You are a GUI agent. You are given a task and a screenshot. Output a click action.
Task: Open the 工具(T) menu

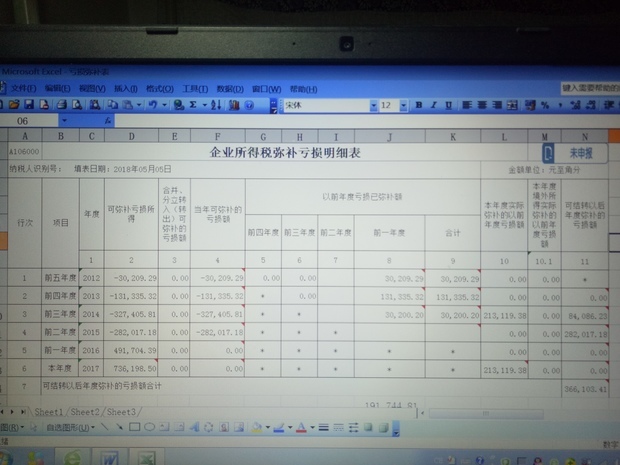click(x=195, y=89)
